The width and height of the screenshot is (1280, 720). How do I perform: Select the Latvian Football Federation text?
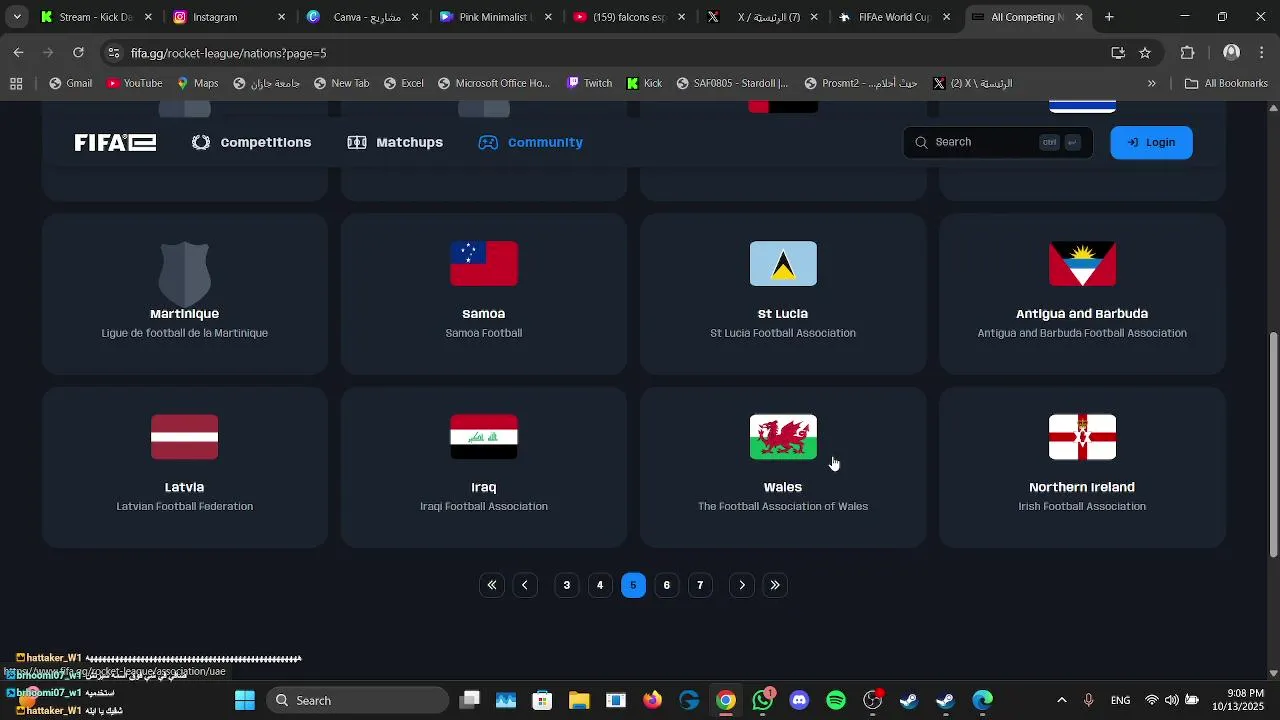(185, 506)
